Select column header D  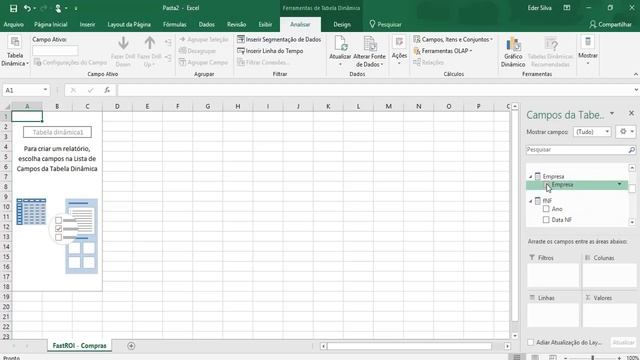coord(117,107)
